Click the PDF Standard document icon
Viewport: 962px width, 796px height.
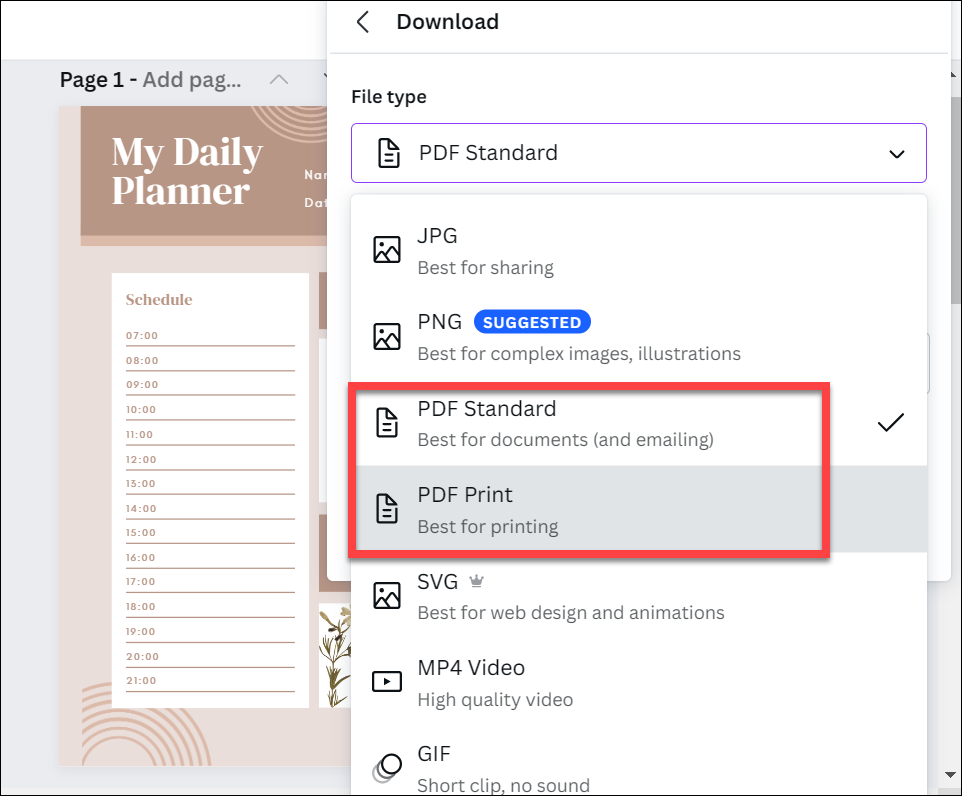pos(387,423)
